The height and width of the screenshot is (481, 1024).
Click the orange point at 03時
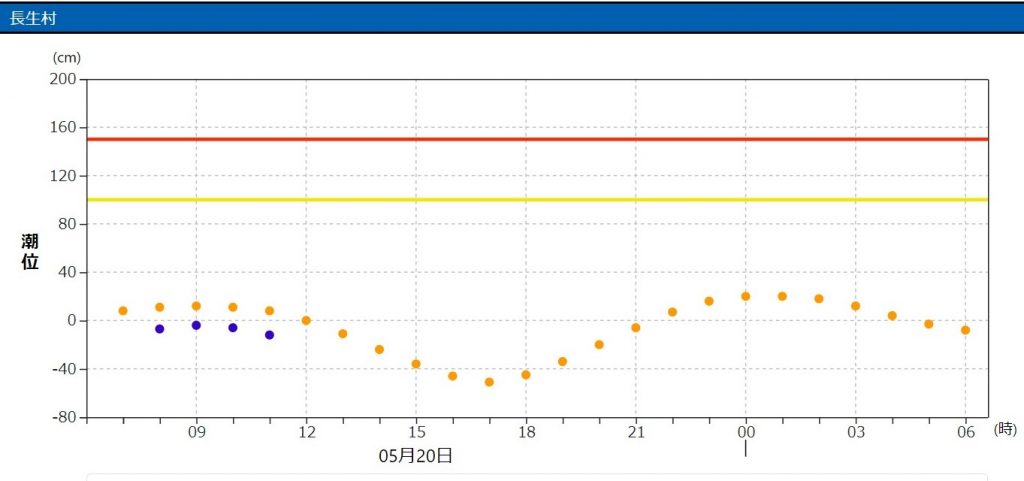click(x=856, y=306)
